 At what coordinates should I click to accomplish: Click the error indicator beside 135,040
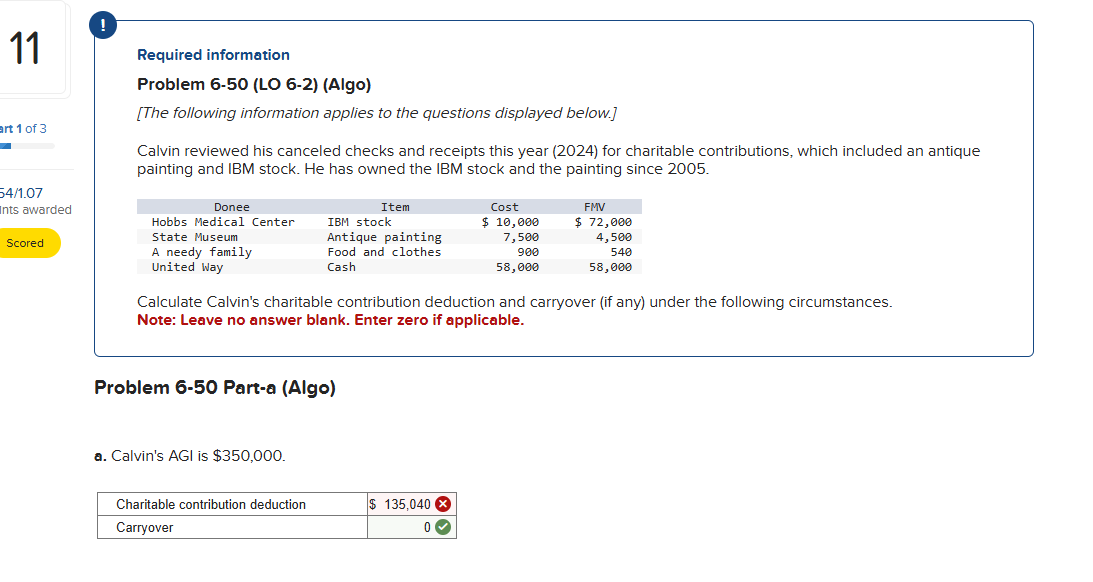[x=445, y=504]
